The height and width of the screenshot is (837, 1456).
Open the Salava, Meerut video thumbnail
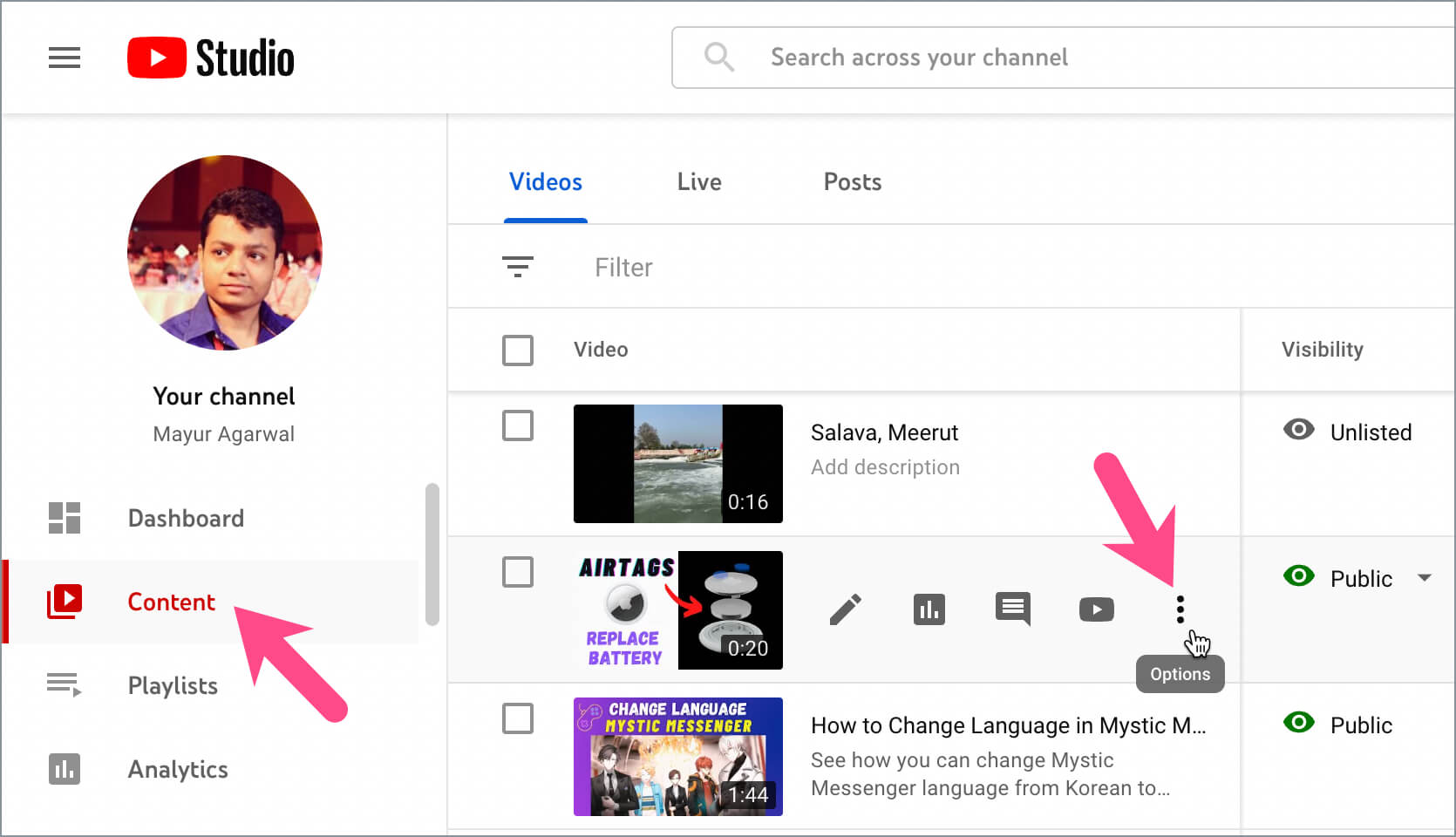677,464
